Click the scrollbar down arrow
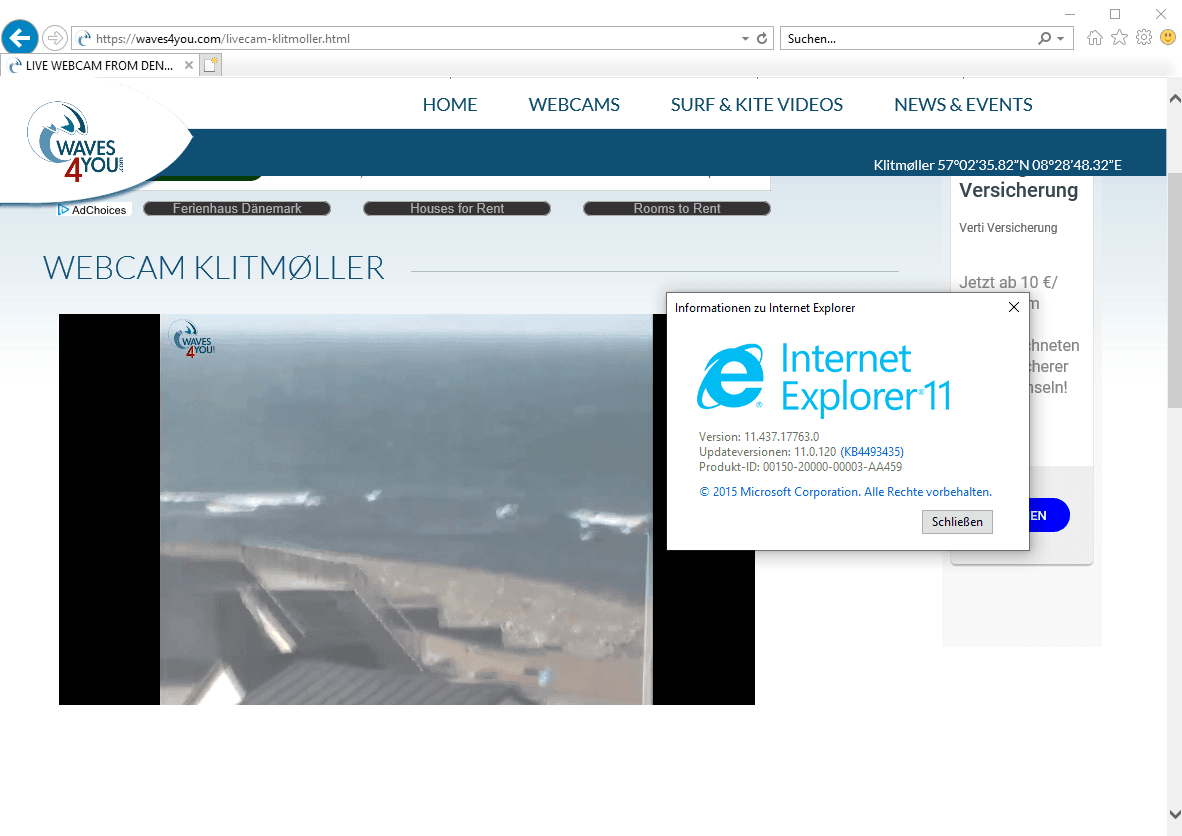The height and width of the screenshot is (836, 1182). (1174, 814)
